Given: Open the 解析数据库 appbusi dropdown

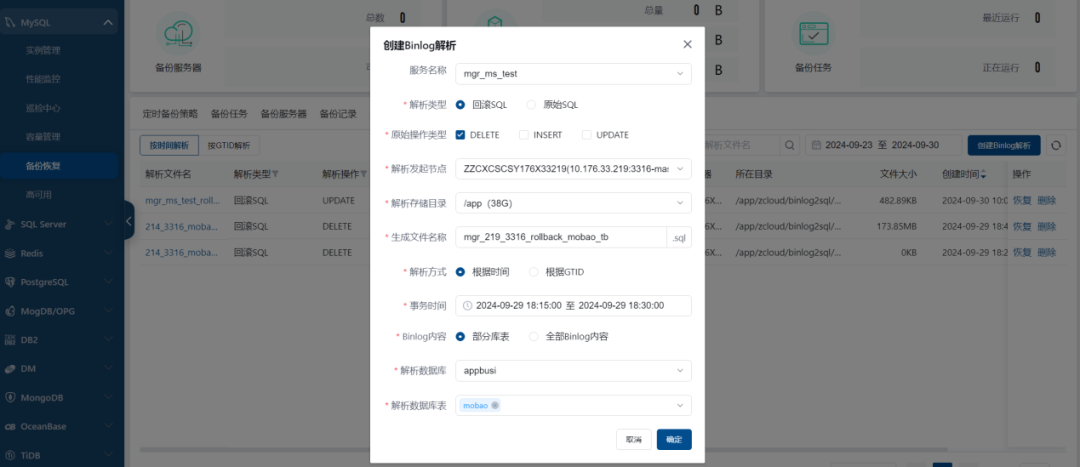Looking at the screenshot, I should coord(572,371).
